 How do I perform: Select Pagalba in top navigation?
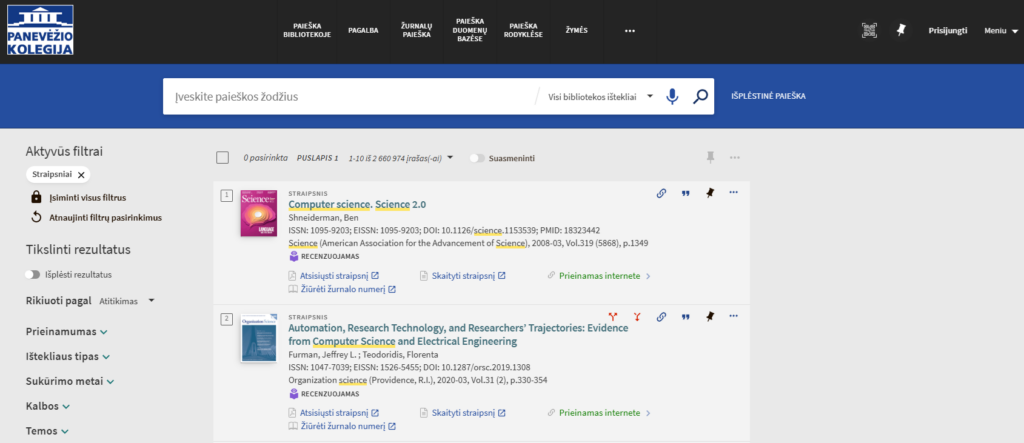[362, 30]
